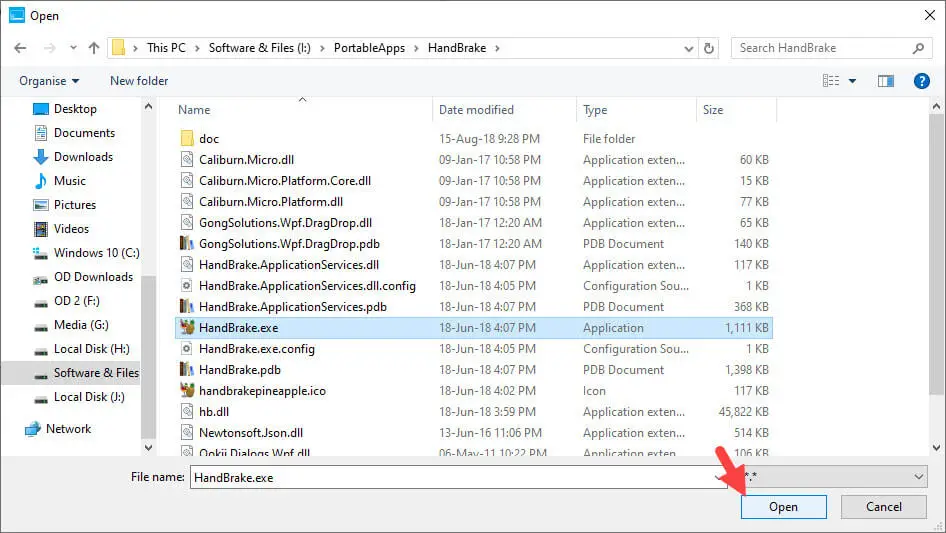Click the search magnifier icon
The image size is (946, 533).
[918, 48]
